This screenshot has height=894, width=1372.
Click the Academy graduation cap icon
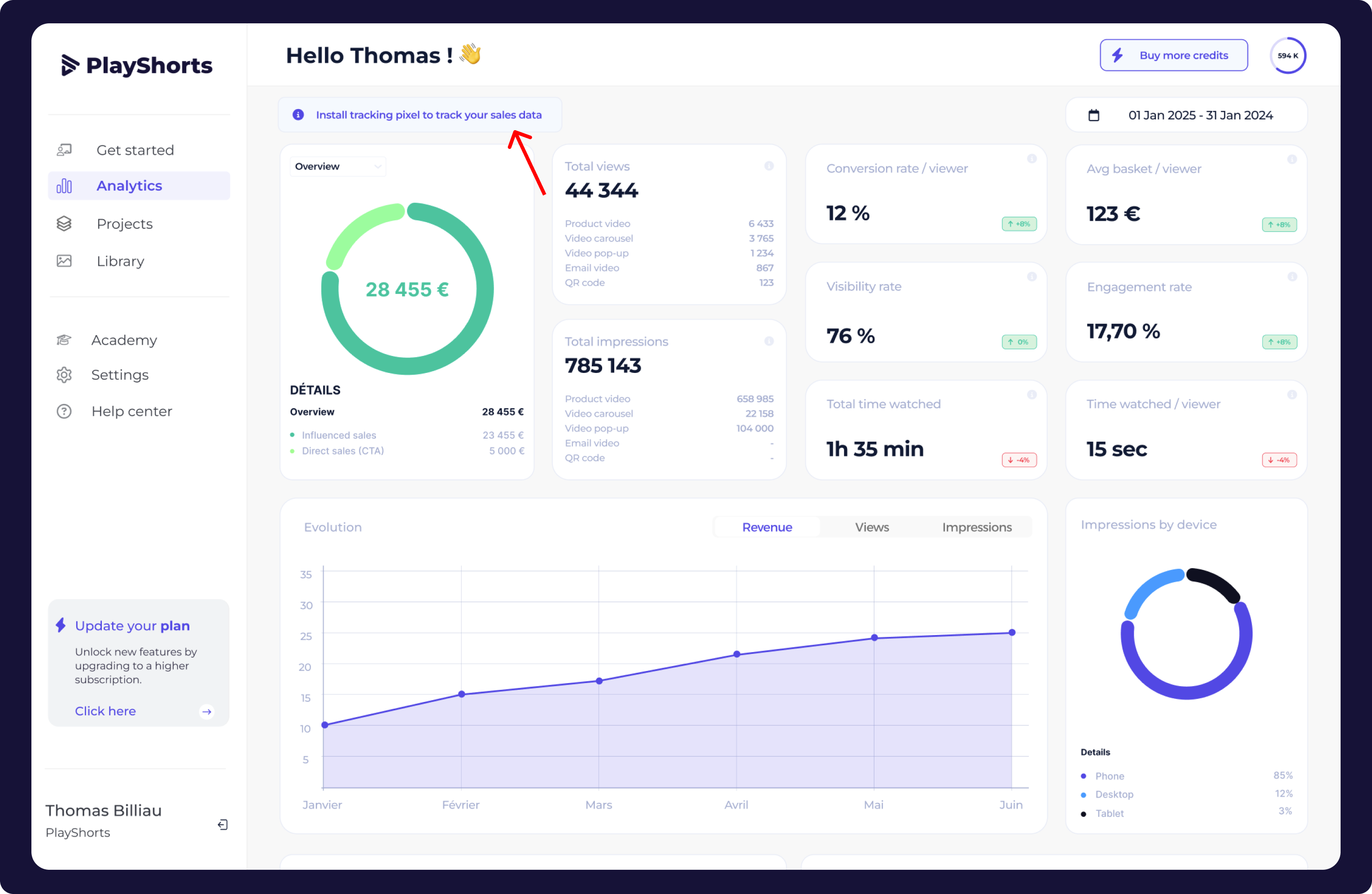pos(64,340)
